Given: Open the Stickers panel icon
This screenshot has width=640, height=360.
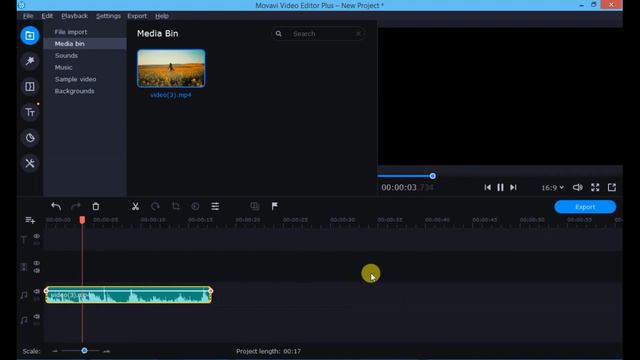Looking at the screenshot, I should click(30, 138).
